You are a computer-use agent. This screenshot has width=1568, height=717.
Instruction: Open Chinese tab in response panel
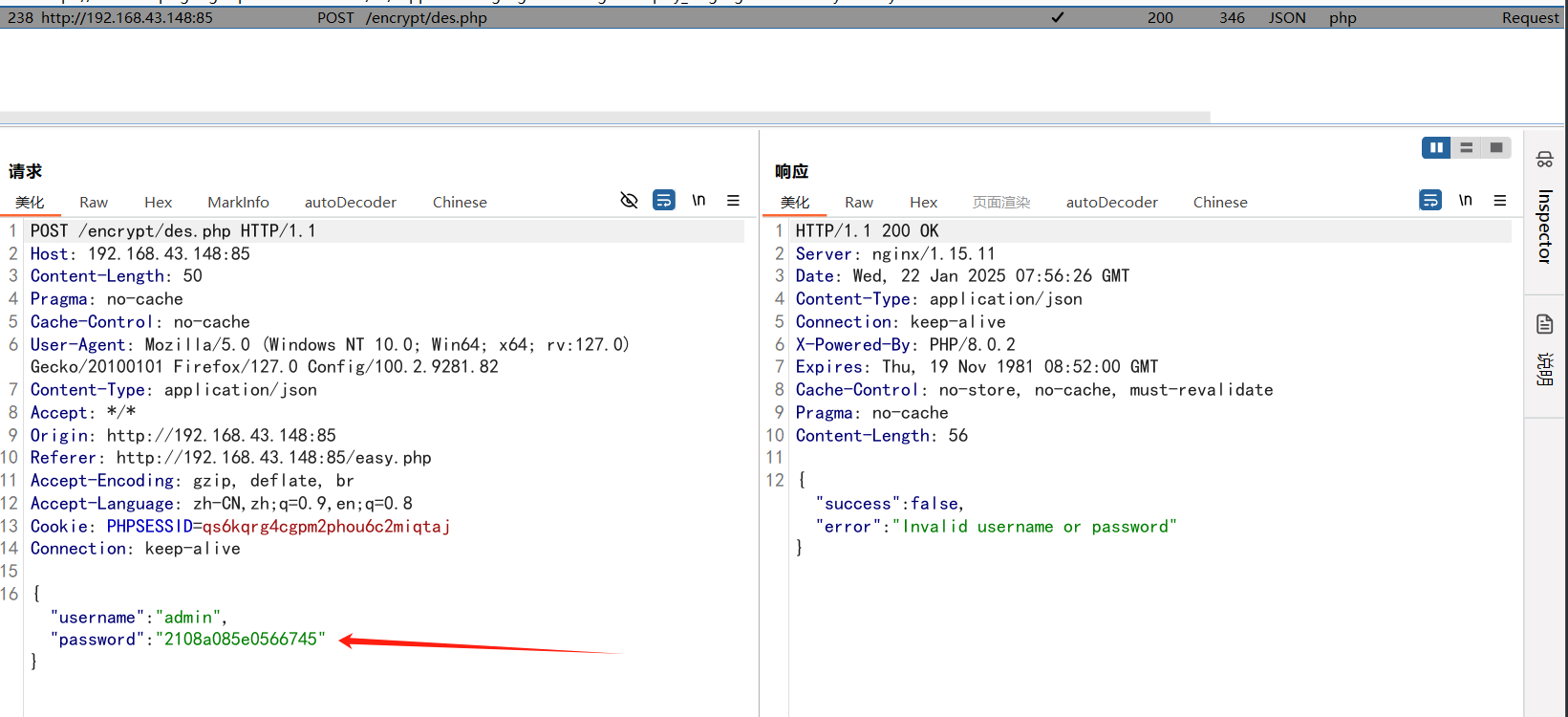click(x=1220, y=202)
